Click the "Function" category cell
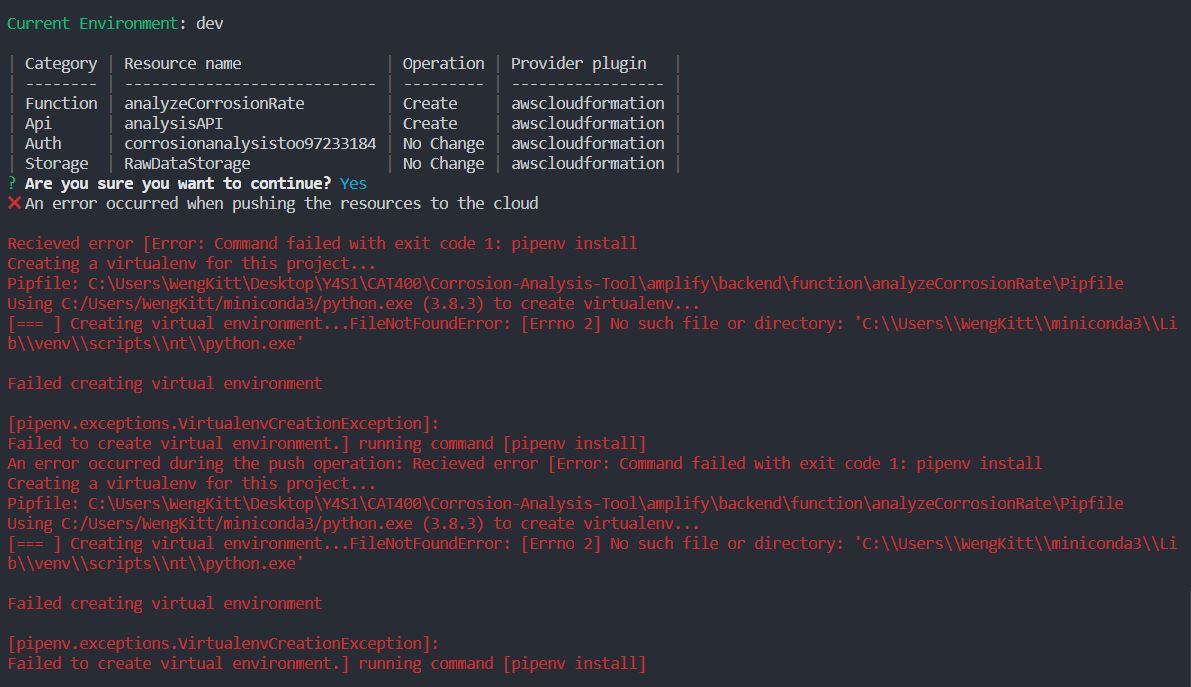 tap(61, 103)
